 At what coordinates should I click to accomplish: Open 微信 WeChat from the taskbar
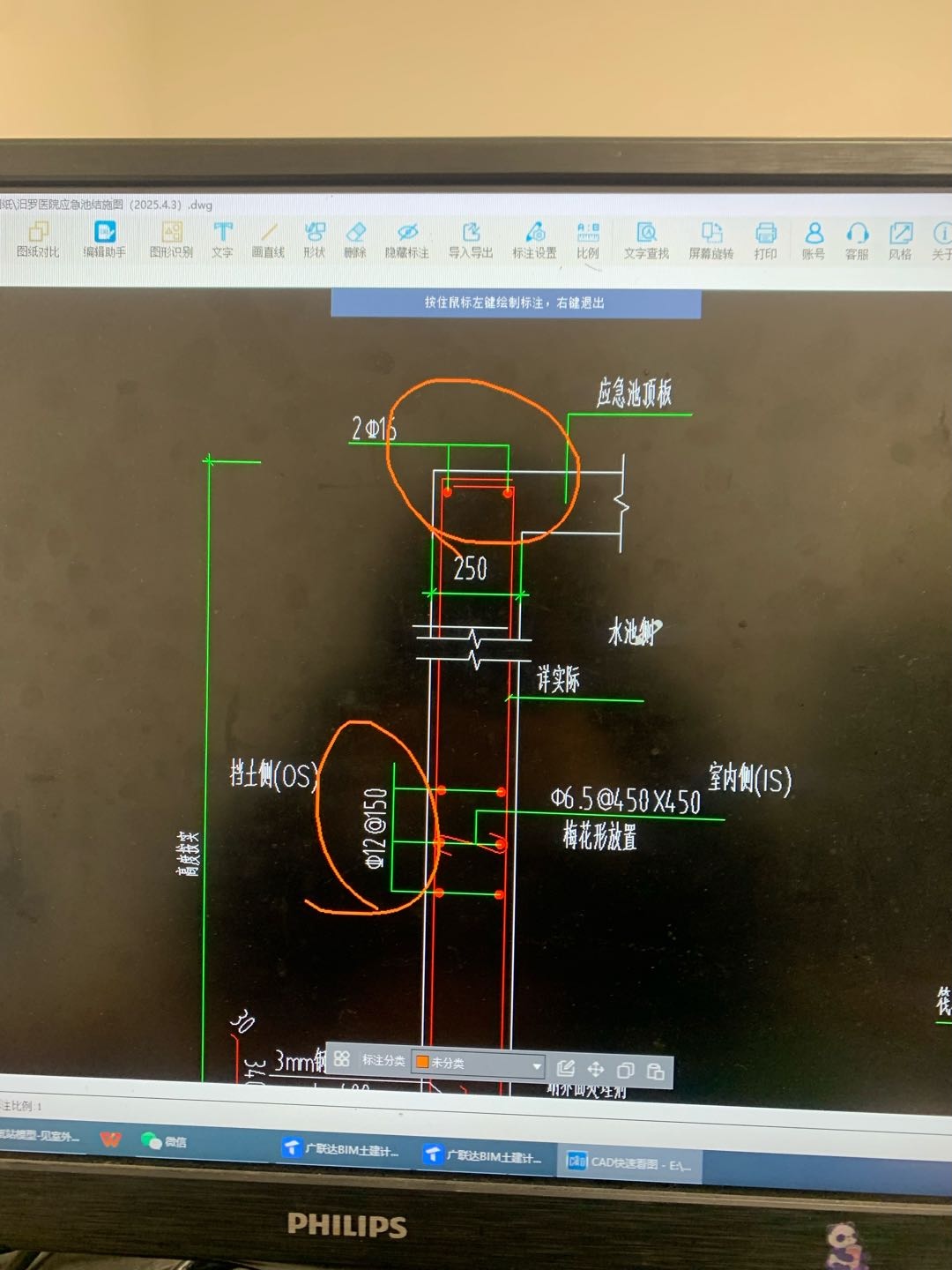[x=164, y=1141]
